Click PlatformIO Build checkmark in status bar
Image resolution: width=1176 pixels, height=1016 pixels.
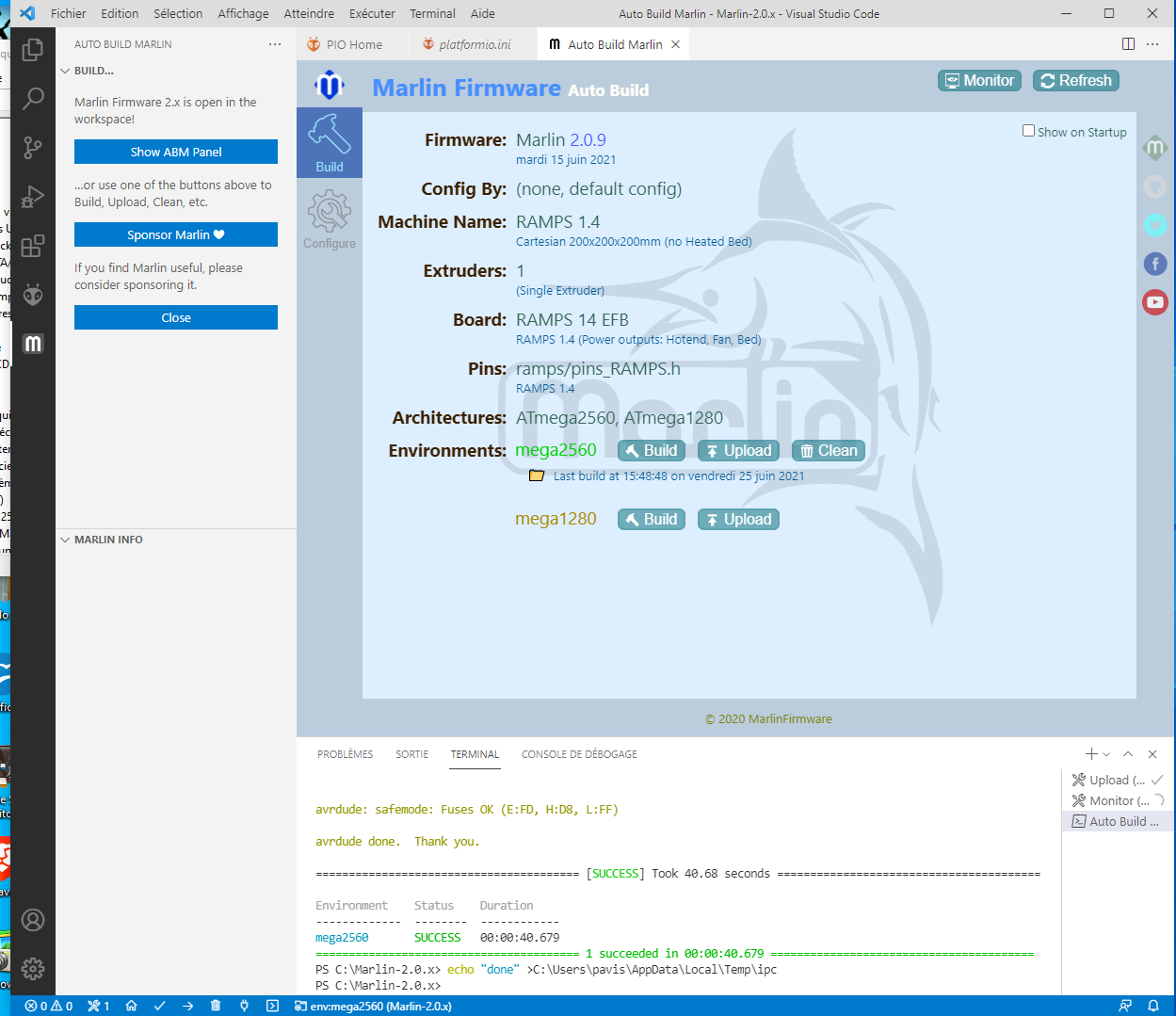(x=159, y=1006)
